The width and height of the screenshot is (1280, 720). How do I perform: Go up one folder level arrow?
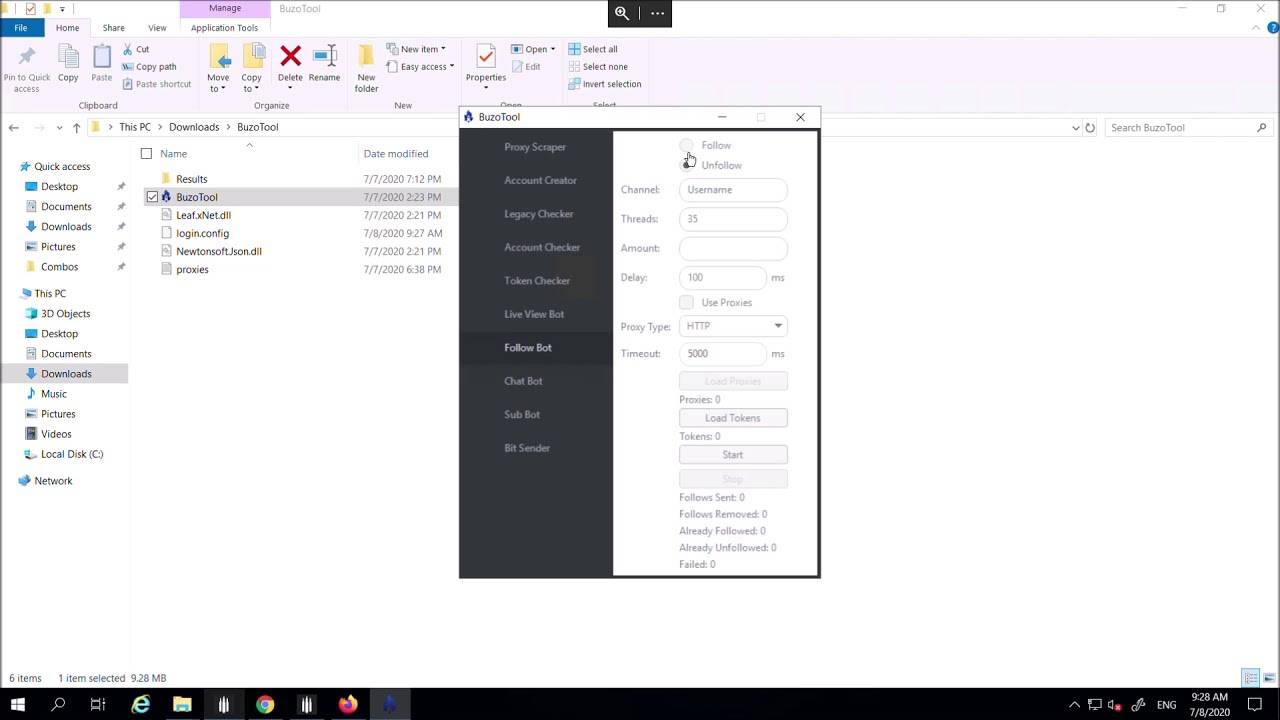coord(76,128)
